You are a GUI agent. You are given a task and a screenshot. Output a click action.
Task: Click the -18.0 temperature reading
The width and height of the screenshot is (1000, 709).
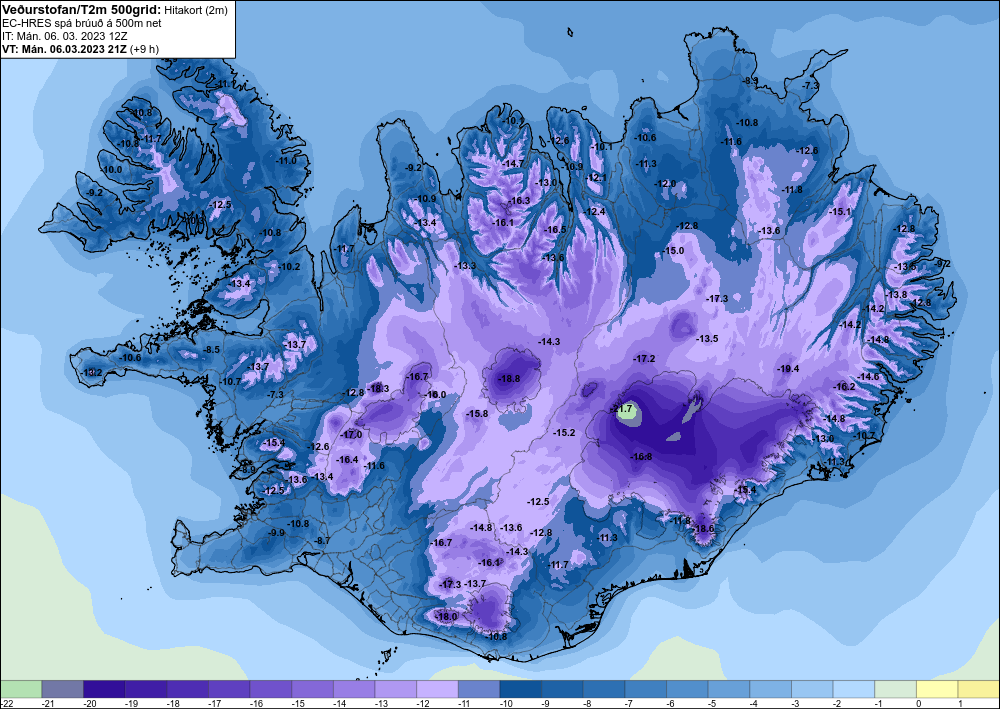446,617
